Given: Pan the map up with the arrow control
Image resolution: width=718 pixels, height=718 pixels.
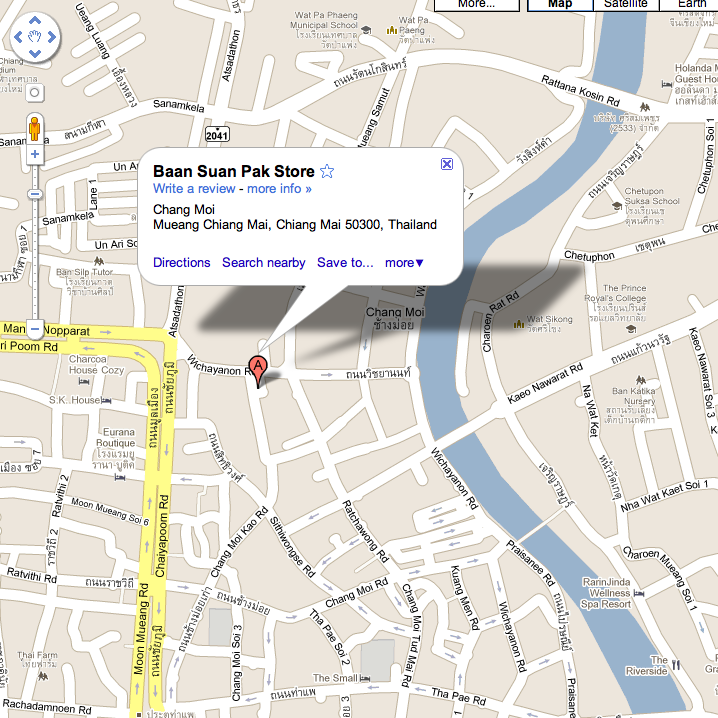Looking at the screenshot, I should (x=35, y=20).
